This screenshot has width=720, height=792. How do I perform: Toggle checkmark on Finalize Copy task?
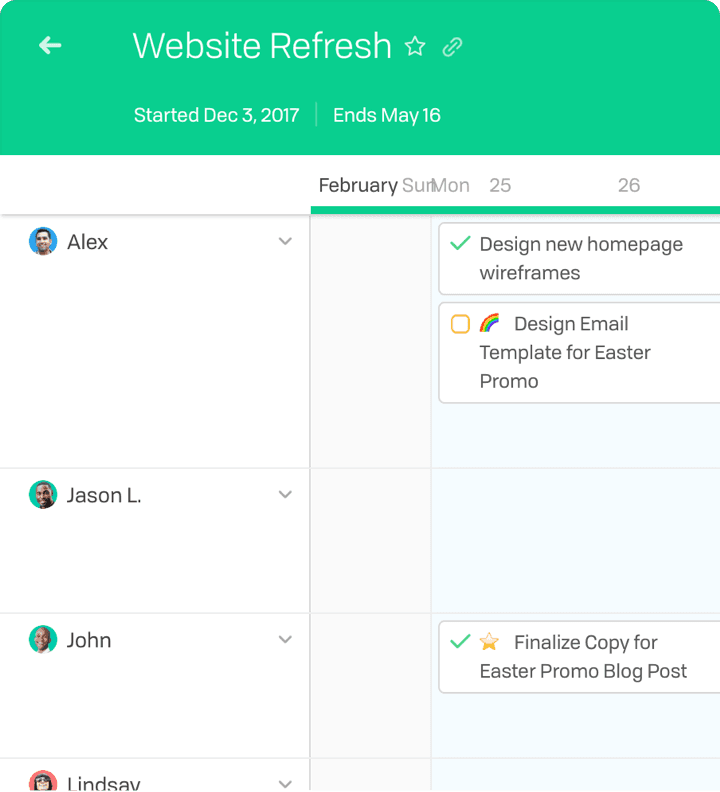pyautogui.click(x=460, y=642)
